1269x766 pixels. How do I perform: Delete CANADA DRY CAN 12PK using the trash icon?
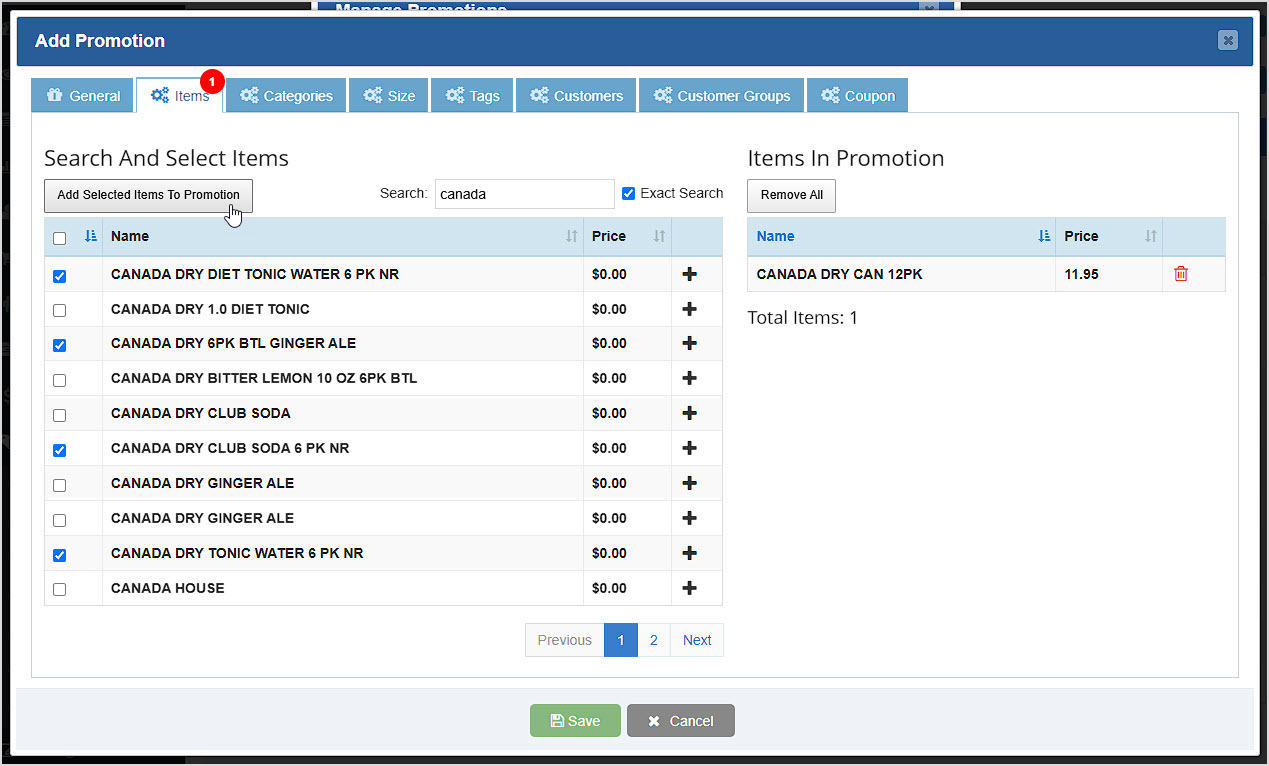(x=1180, y=273)
